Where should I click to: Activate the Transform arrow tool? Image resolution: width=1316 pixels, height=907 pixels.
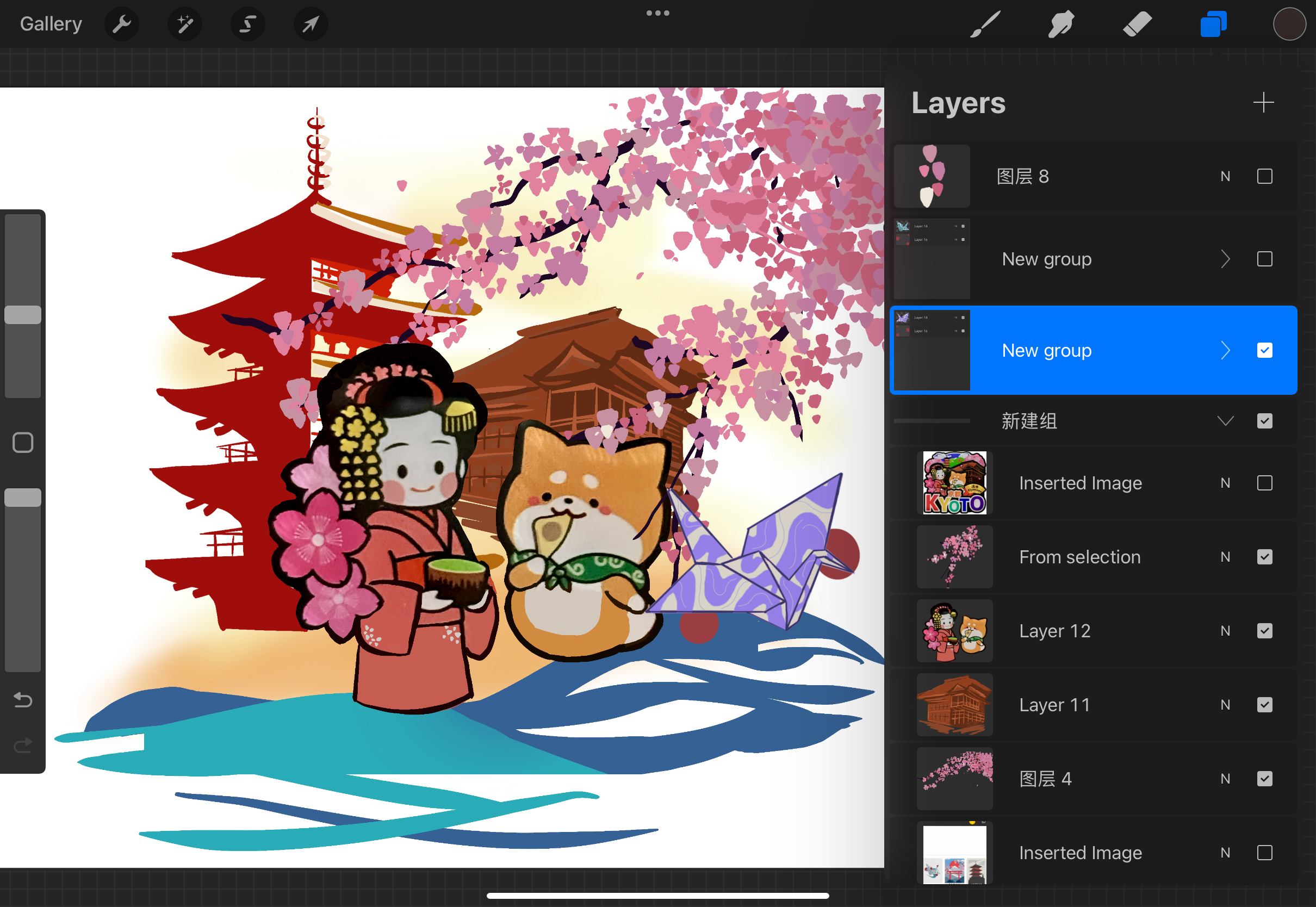[311, 24]
